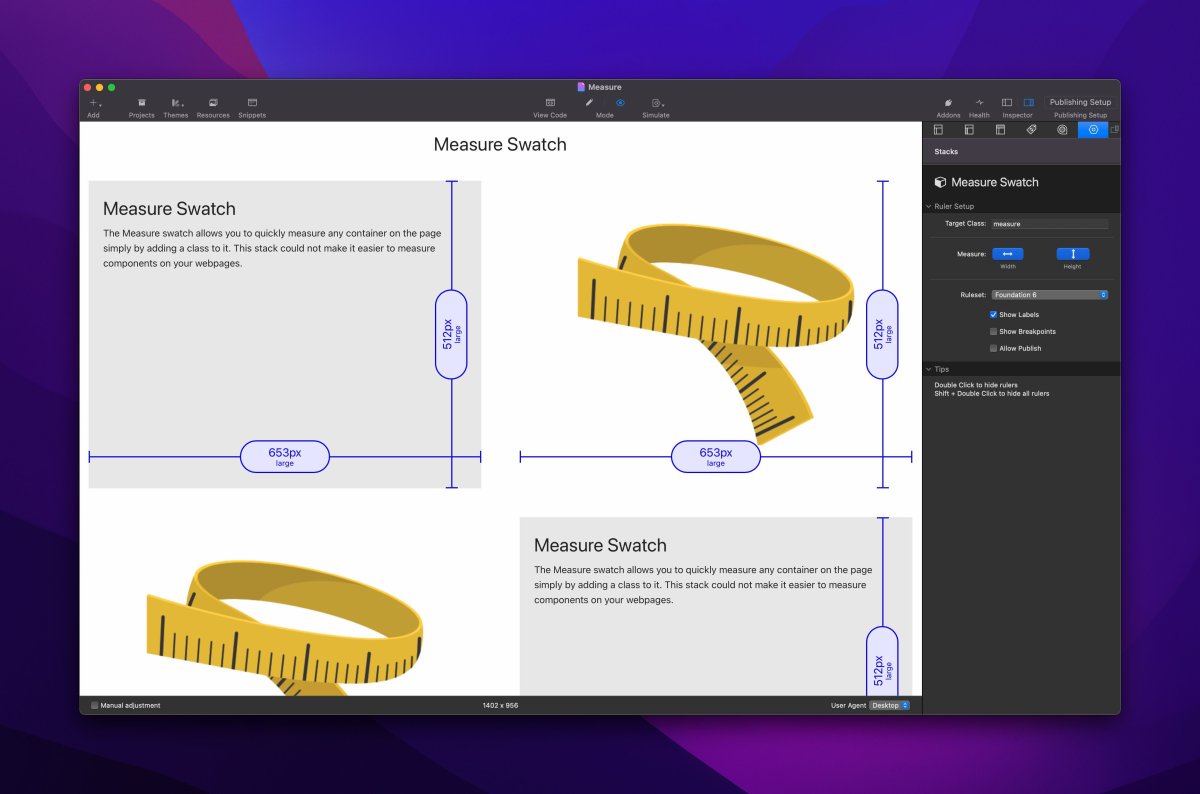Select the third inspector layout tab
Screen dimensions: 1200x794
tap(1000, 129)
